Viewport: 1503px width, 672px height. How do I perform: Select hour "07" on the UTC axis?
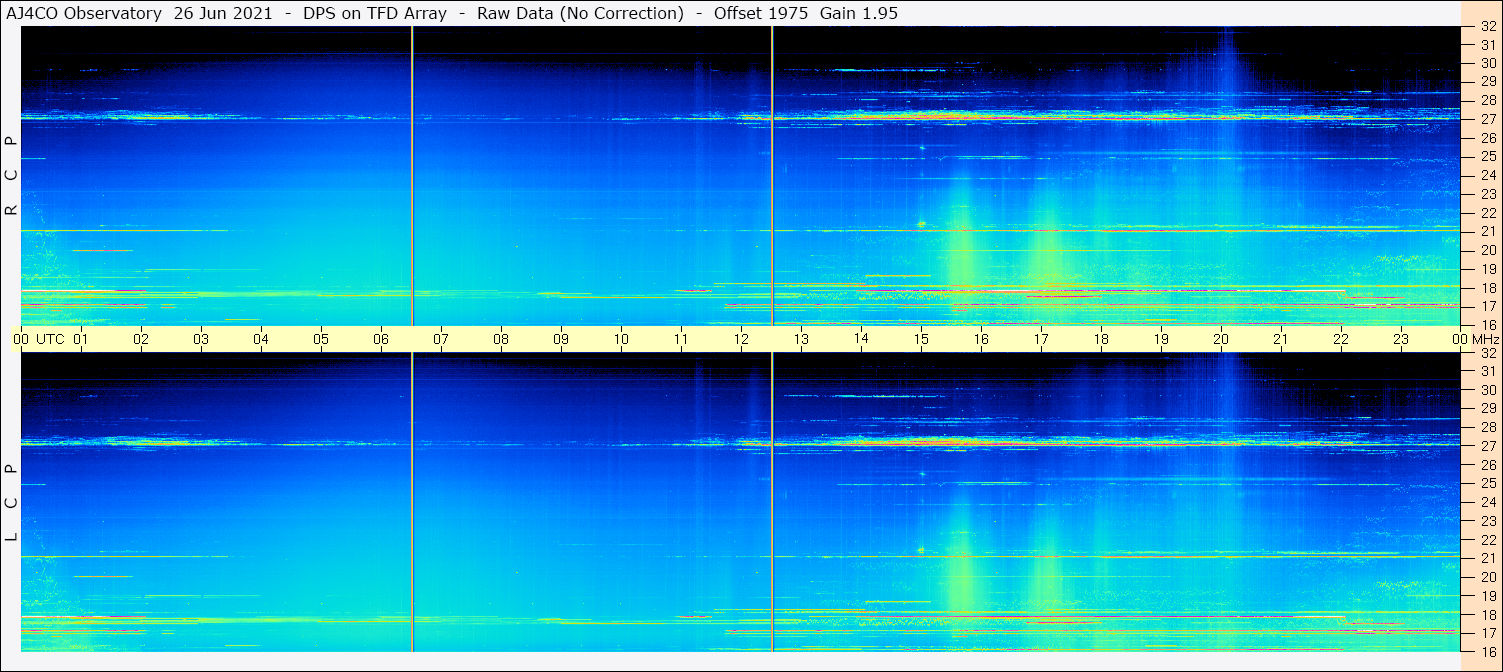(x=441, y=339)
